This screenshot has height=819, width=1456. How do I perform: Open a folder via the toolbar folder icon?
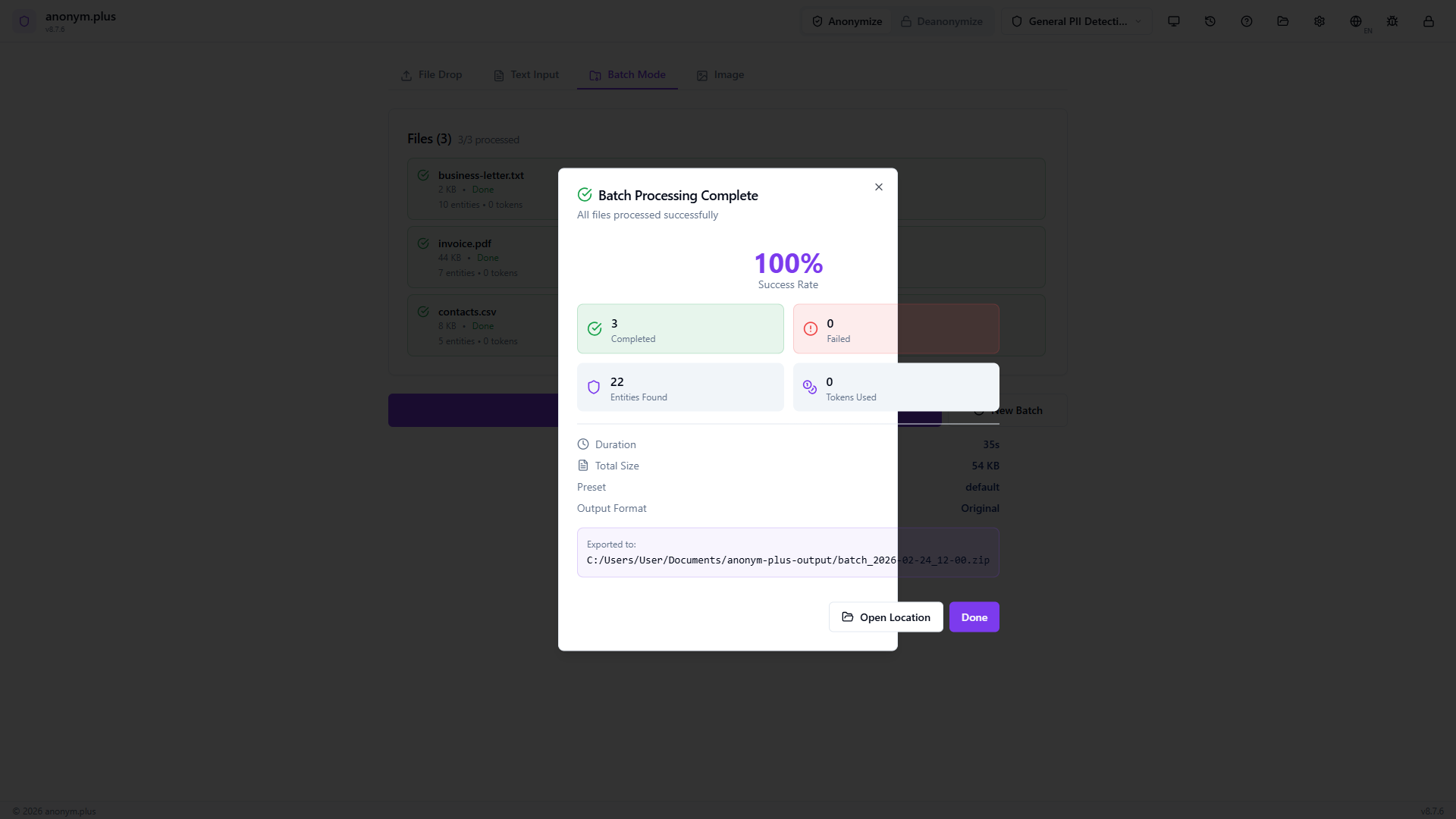coord(1282,20)
